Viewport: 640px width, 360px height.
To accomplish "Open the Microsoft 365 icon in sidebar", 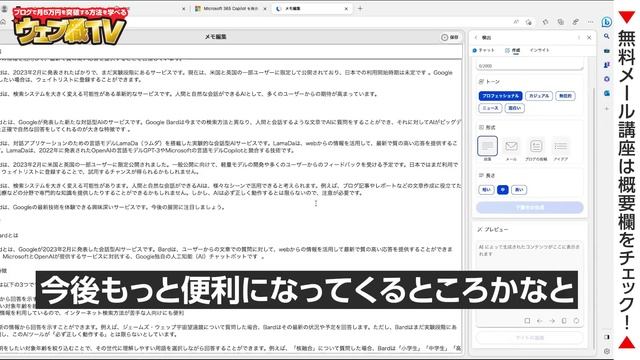I will coord(607,79).
